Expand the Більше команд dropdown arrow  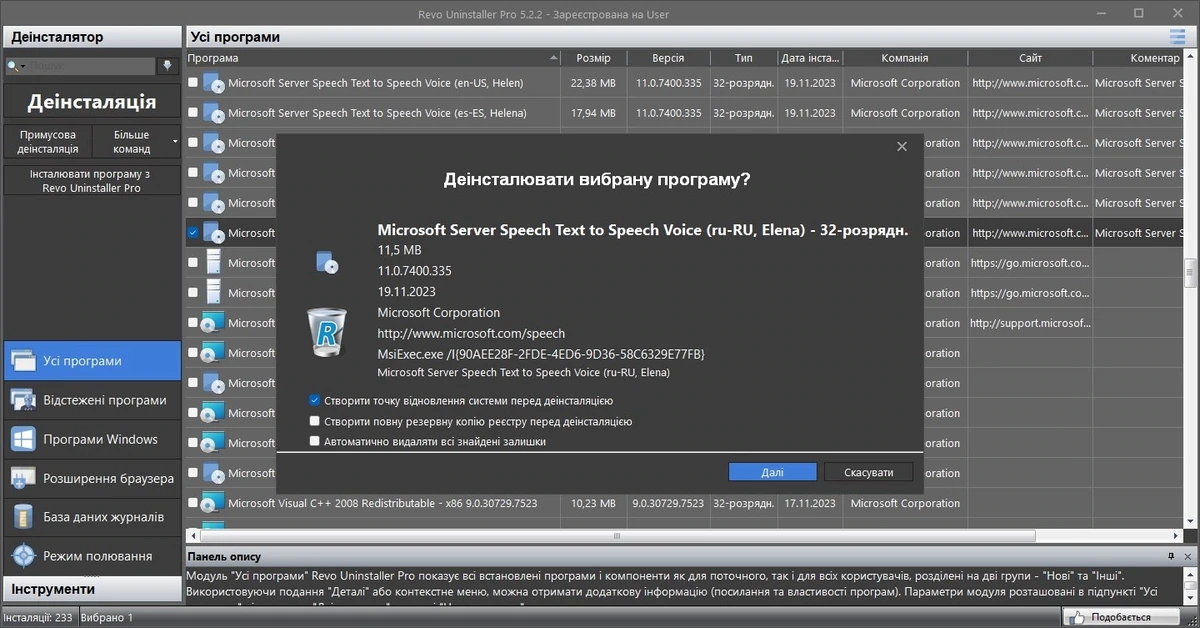pyautogui.click(x=176, y=142)
